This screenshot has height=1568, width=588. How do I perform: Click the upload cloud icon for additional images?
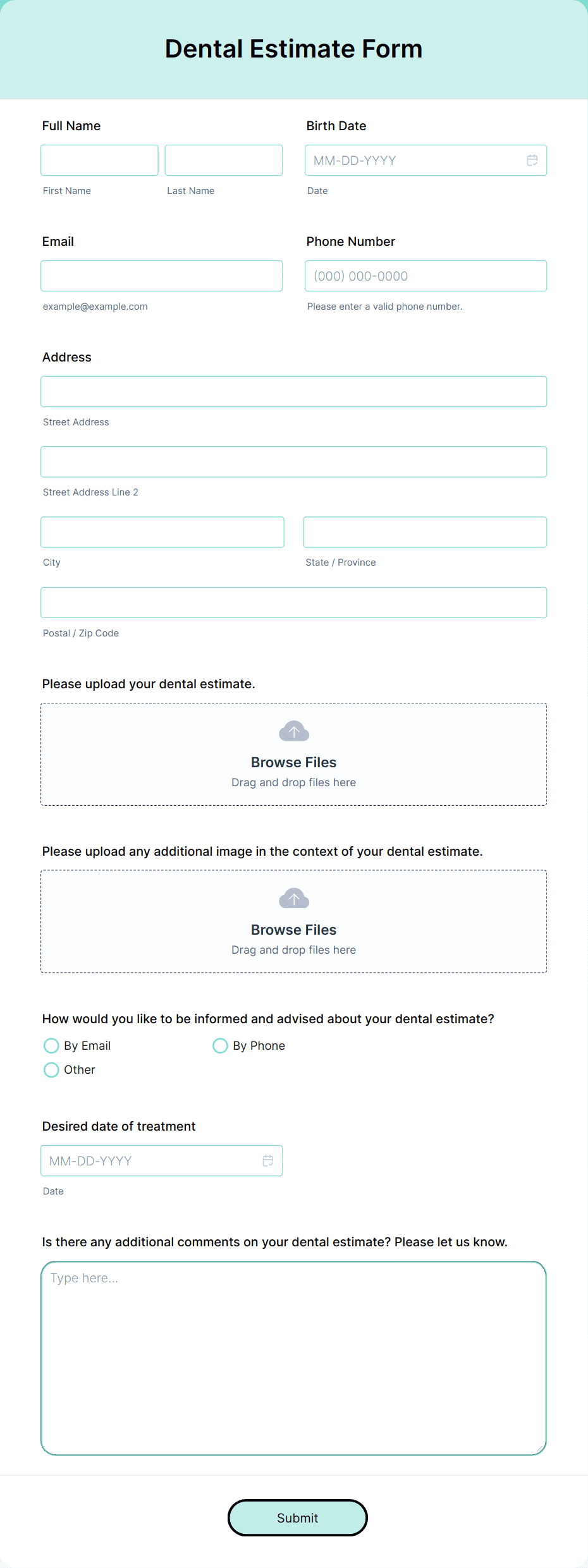293,898
